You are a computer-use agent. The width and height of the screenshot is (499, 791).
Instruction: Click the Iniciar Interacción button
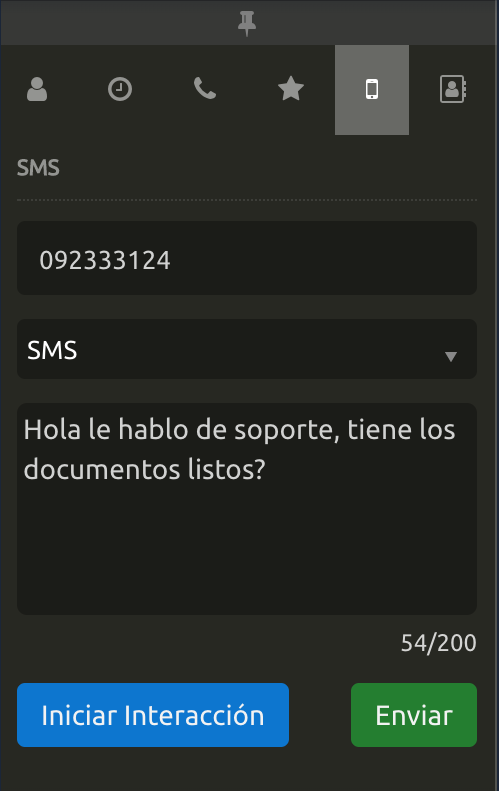click(x=153, y=715)
